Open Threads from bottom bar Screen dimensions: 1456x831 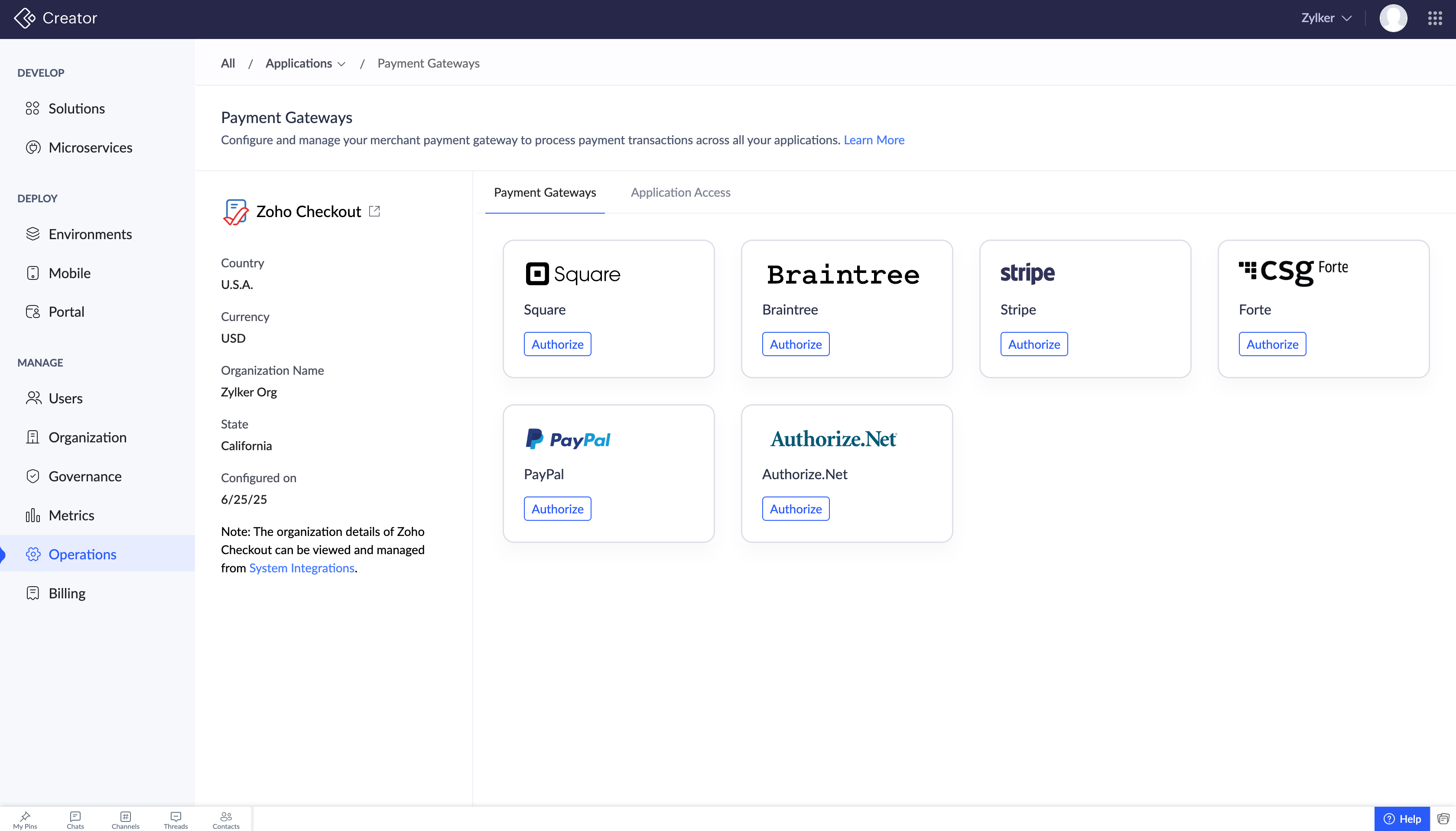click(x=176, y=820)
